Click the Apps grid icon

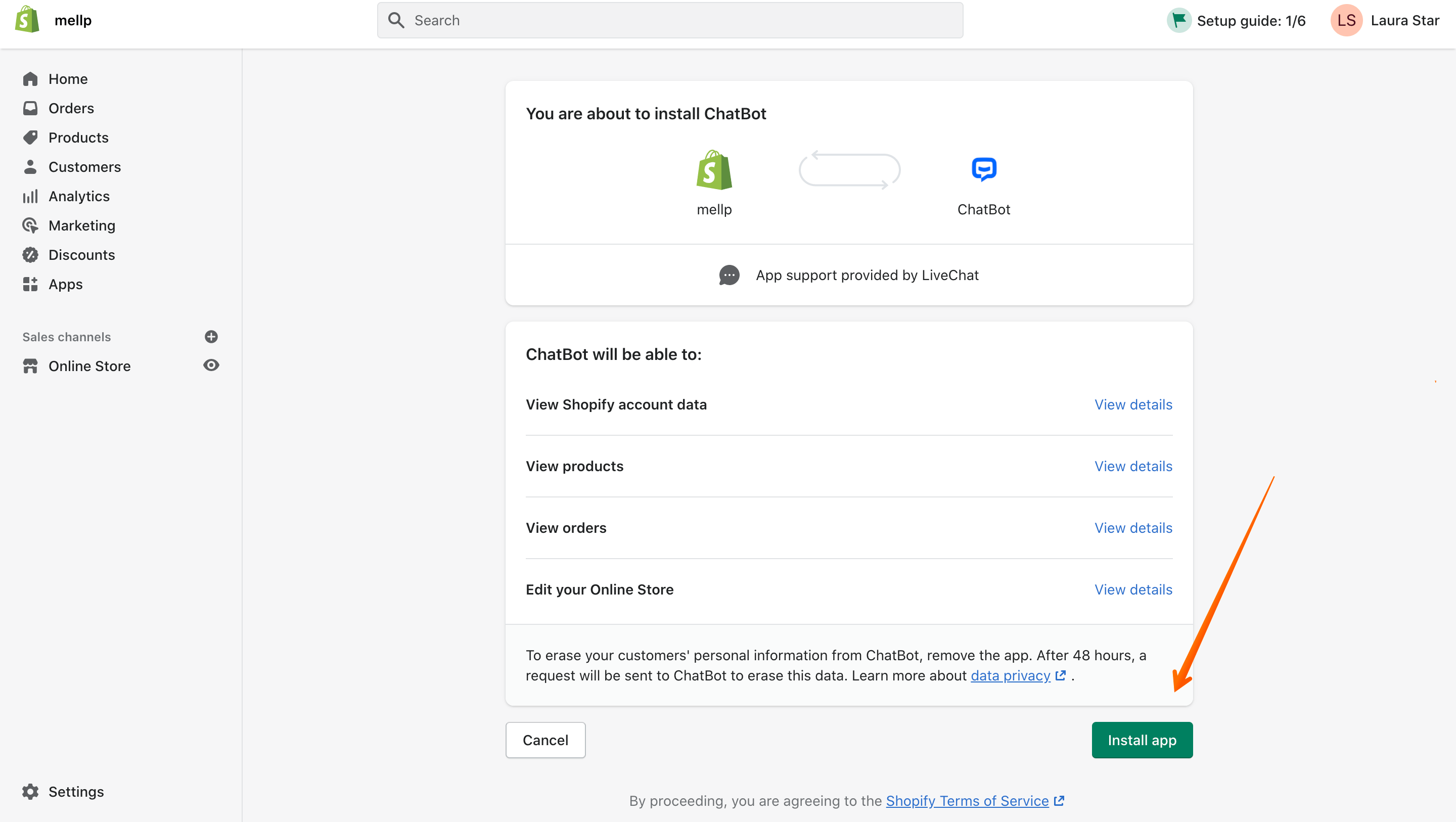[x=30, y=285]
